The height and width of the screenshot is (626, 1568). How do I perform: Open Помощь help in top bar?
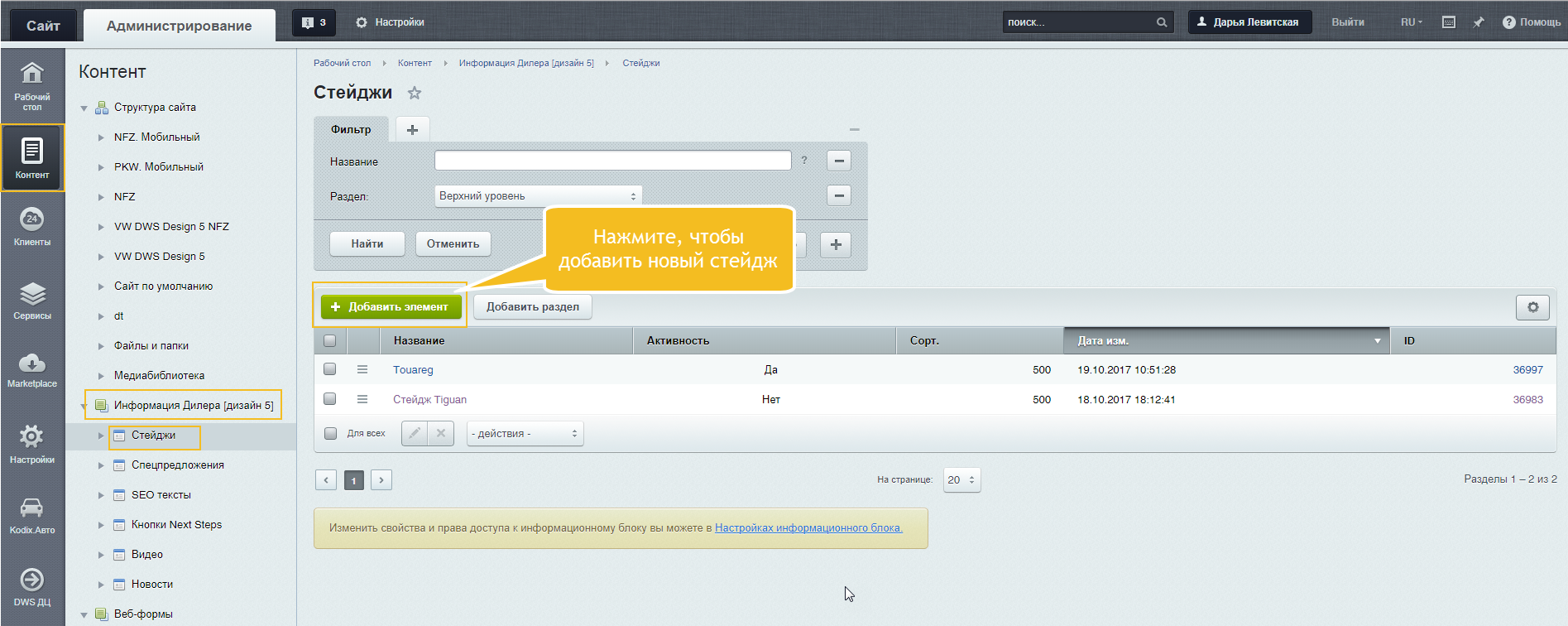point(1532,22)
